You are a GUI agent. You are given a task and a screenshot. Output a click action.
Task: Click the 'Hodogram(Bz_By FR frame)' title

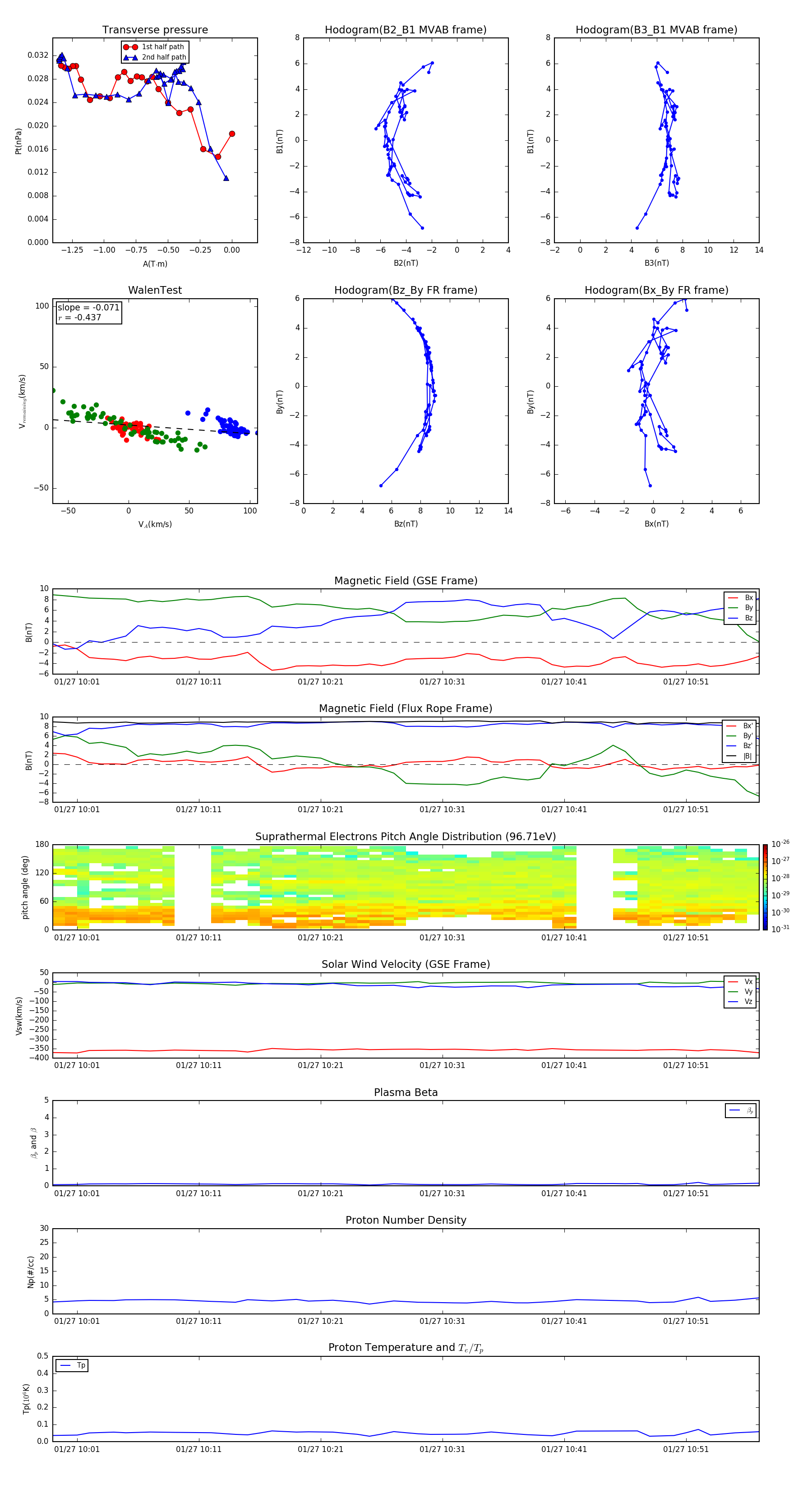[x=406, y=290]
